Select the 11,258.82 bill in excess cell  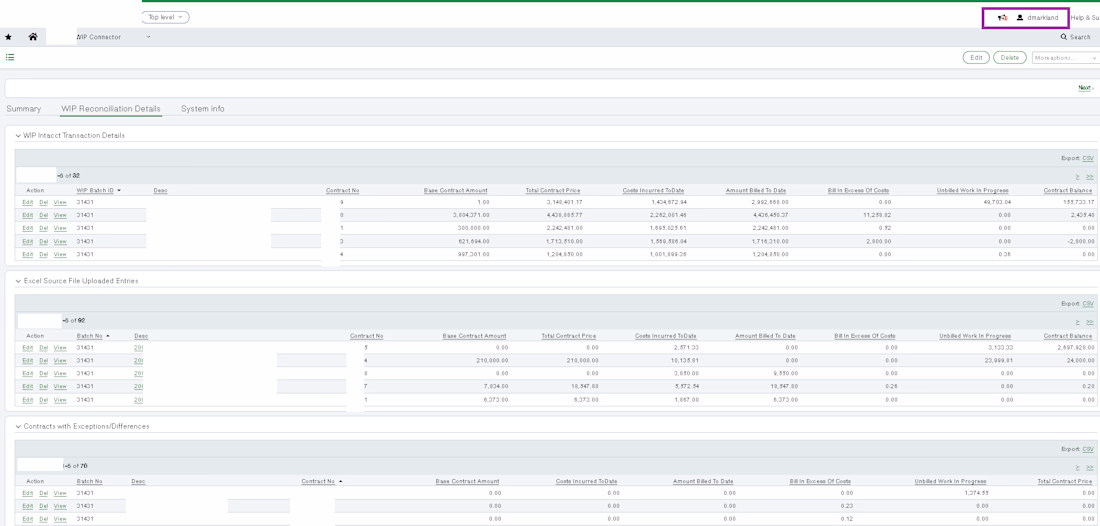876,215
